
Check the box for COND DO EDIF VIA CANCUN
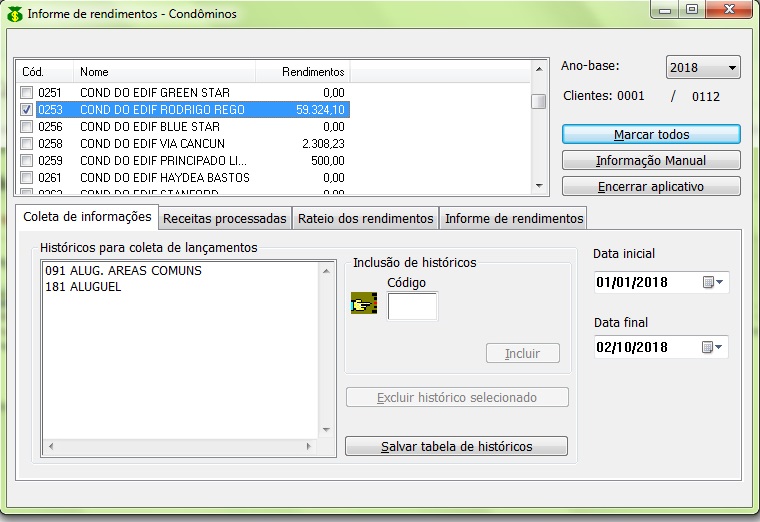(x=27, y=144)
